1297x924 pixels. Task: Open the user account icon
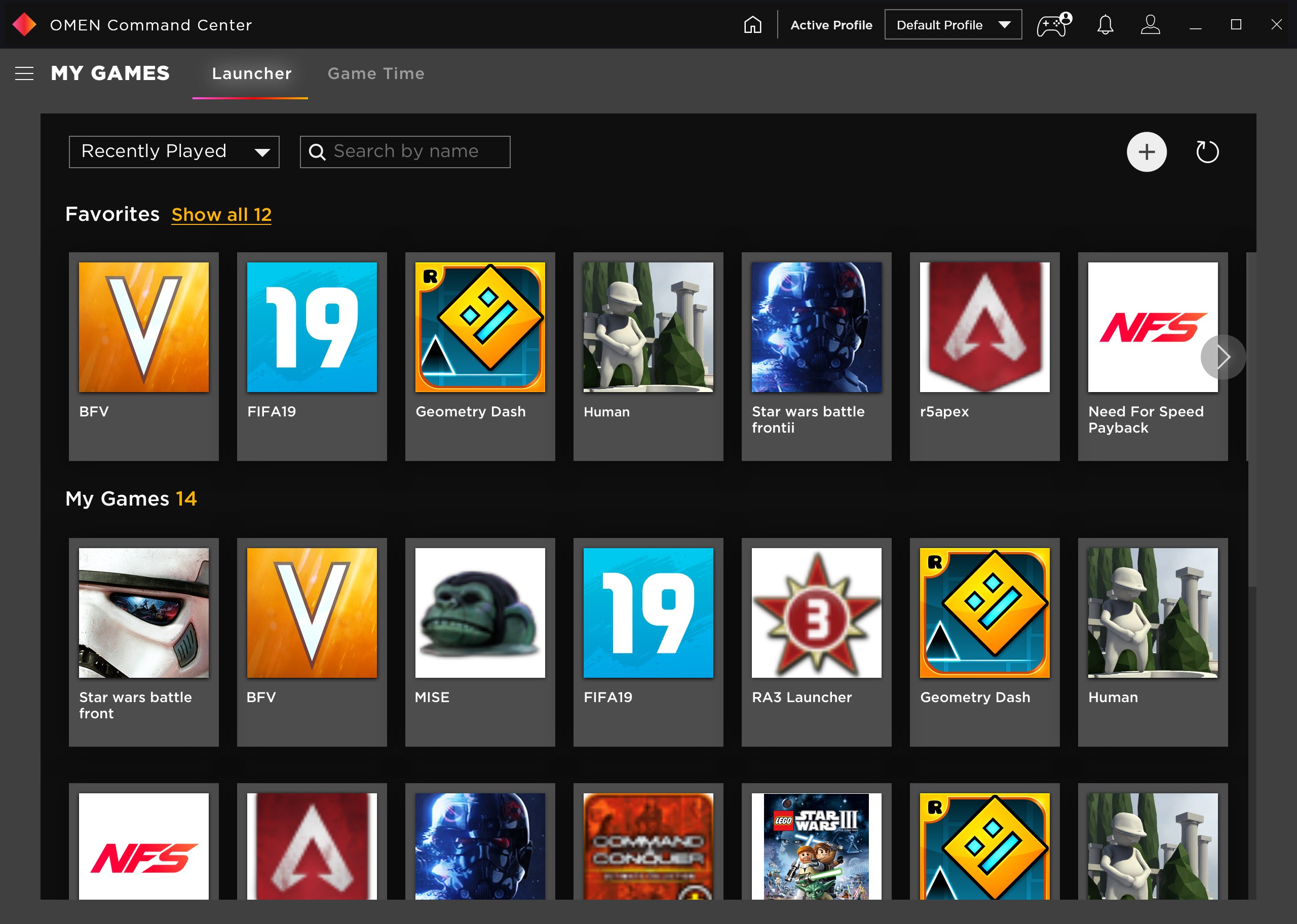(1150, 25)
